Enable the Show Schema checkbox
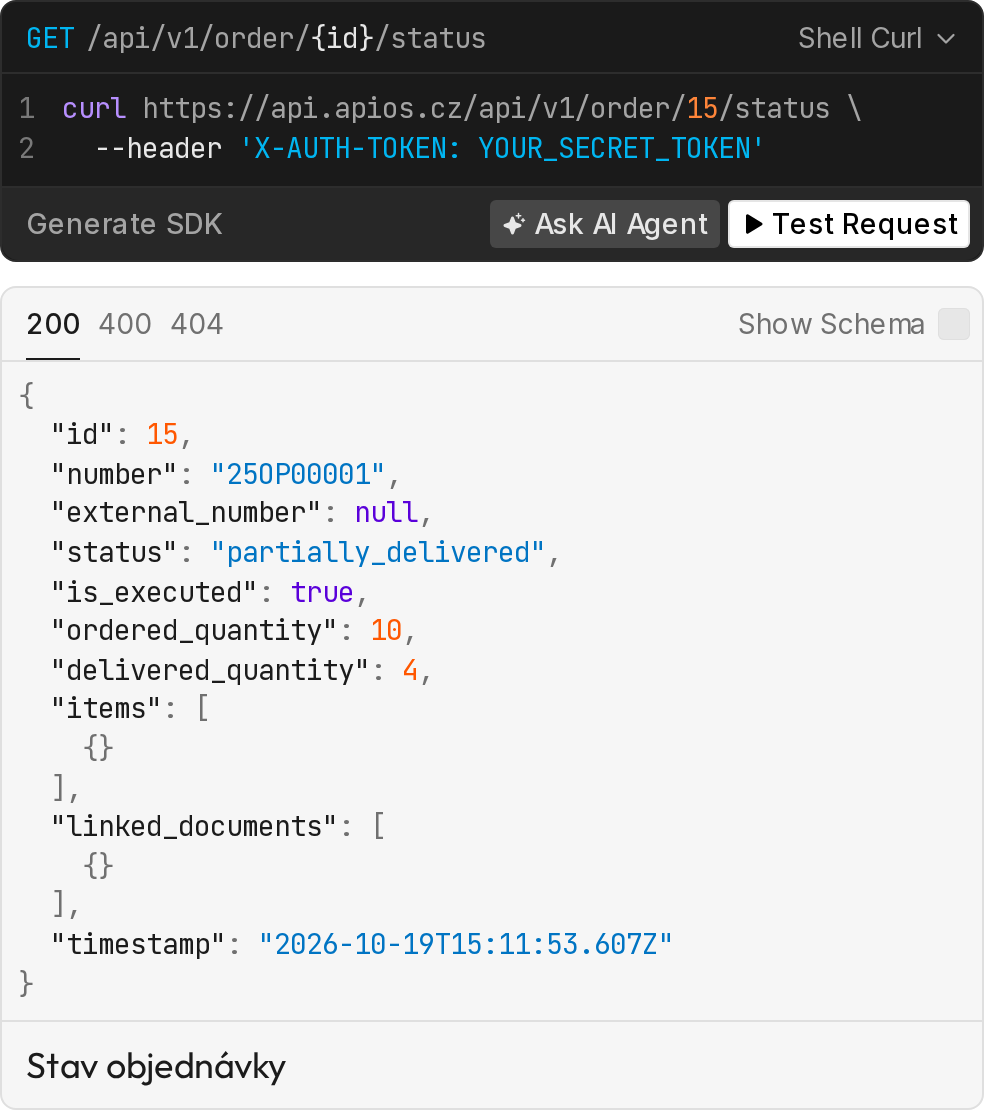Image resolution: width=984 pixels, height=1112 pixels. (x=954, y=324)
